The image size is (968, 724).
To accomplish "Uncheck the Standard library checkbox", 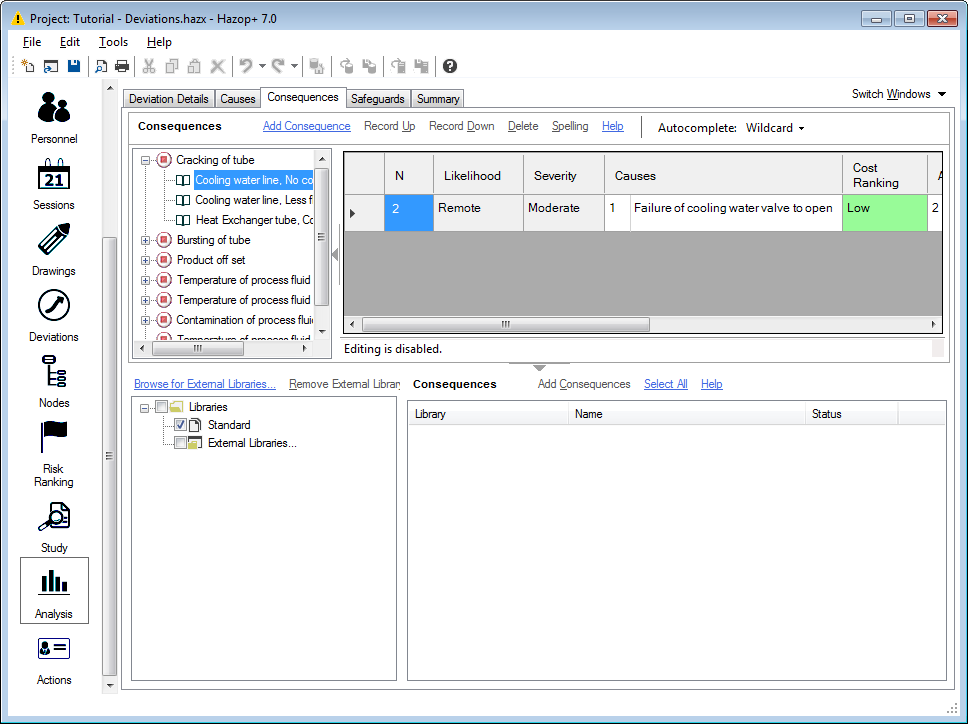I will pos(180,425).
